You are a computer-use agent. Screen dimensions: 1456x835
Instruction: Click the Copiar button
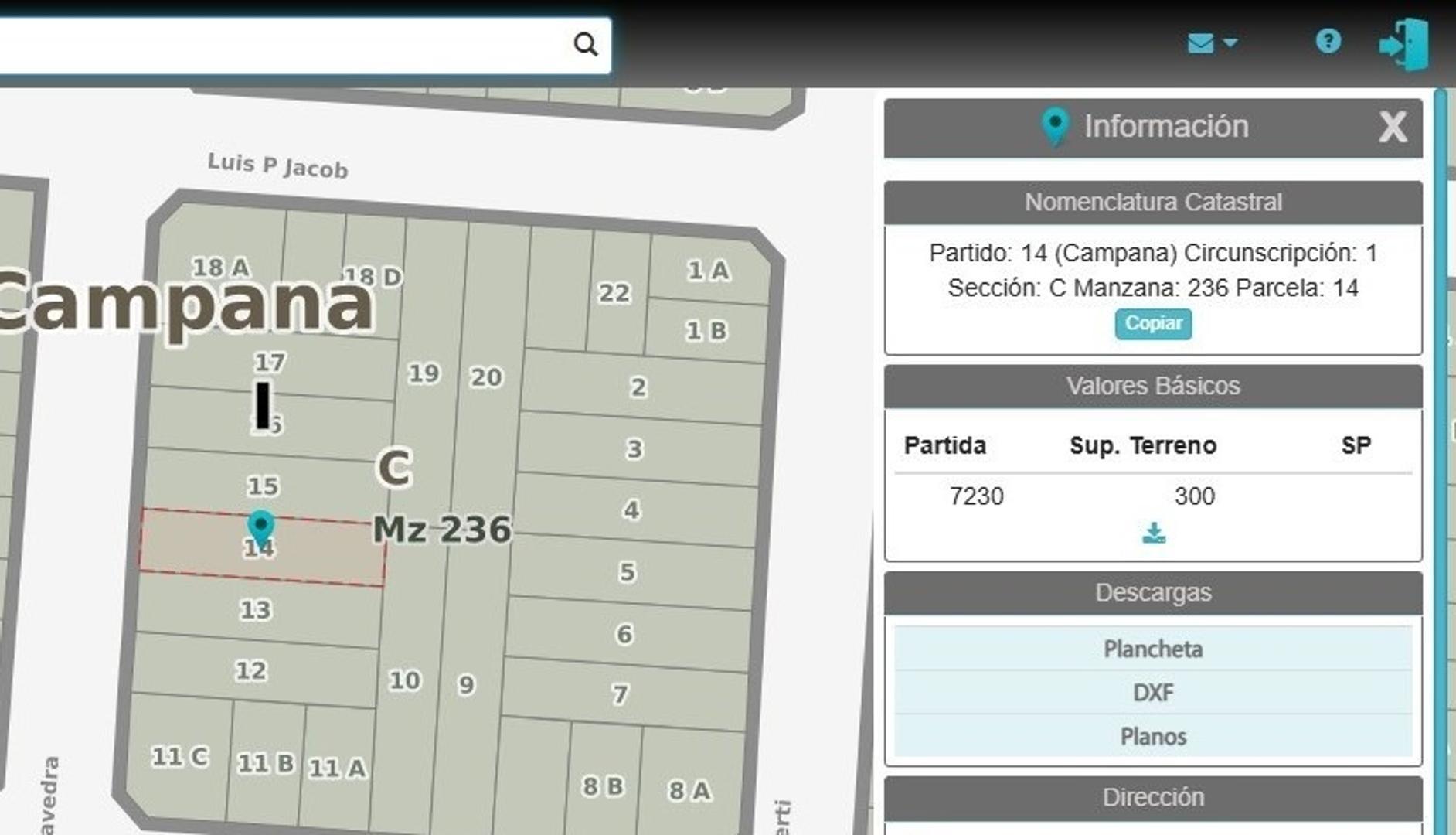coord(1152,324)
